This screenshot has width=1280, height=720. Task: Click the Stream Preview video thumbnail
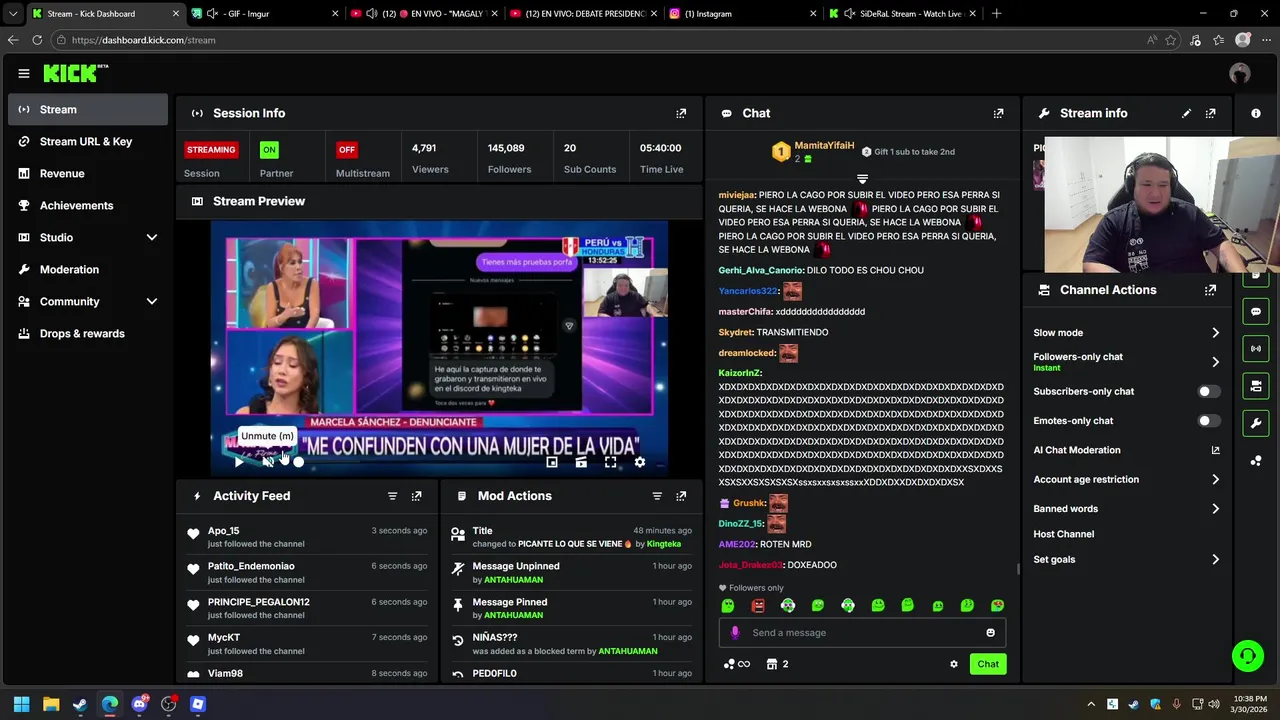point(440,346)
